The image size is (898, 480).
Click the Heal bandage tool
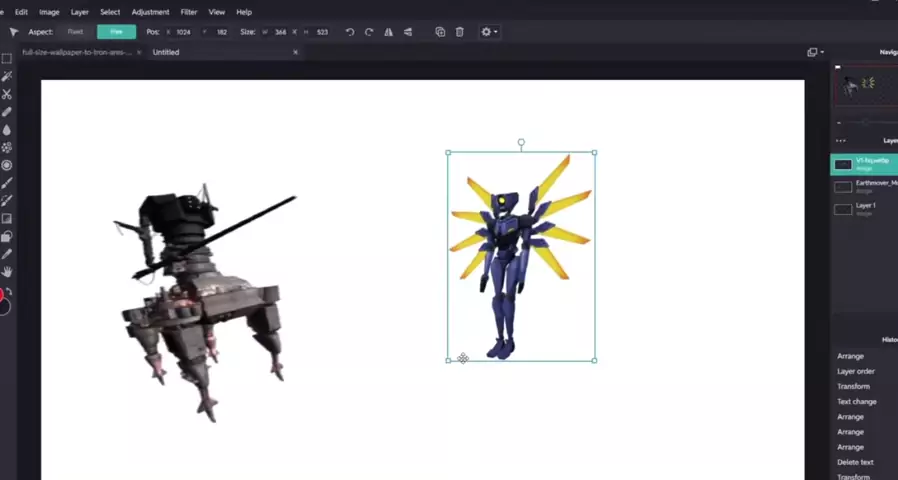tap(7, 112)
